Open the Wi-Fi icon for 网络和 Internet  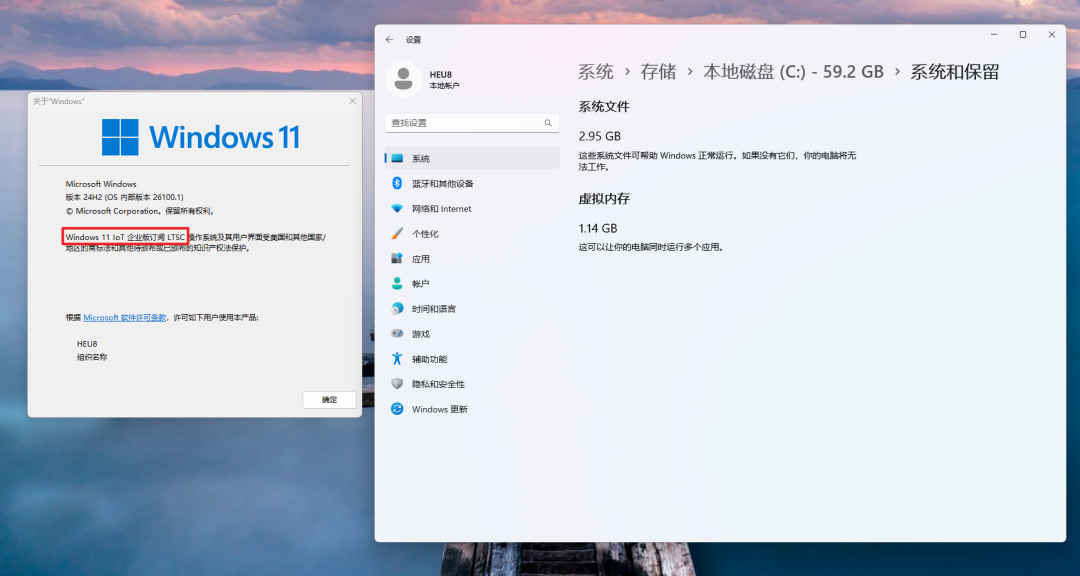397,209
